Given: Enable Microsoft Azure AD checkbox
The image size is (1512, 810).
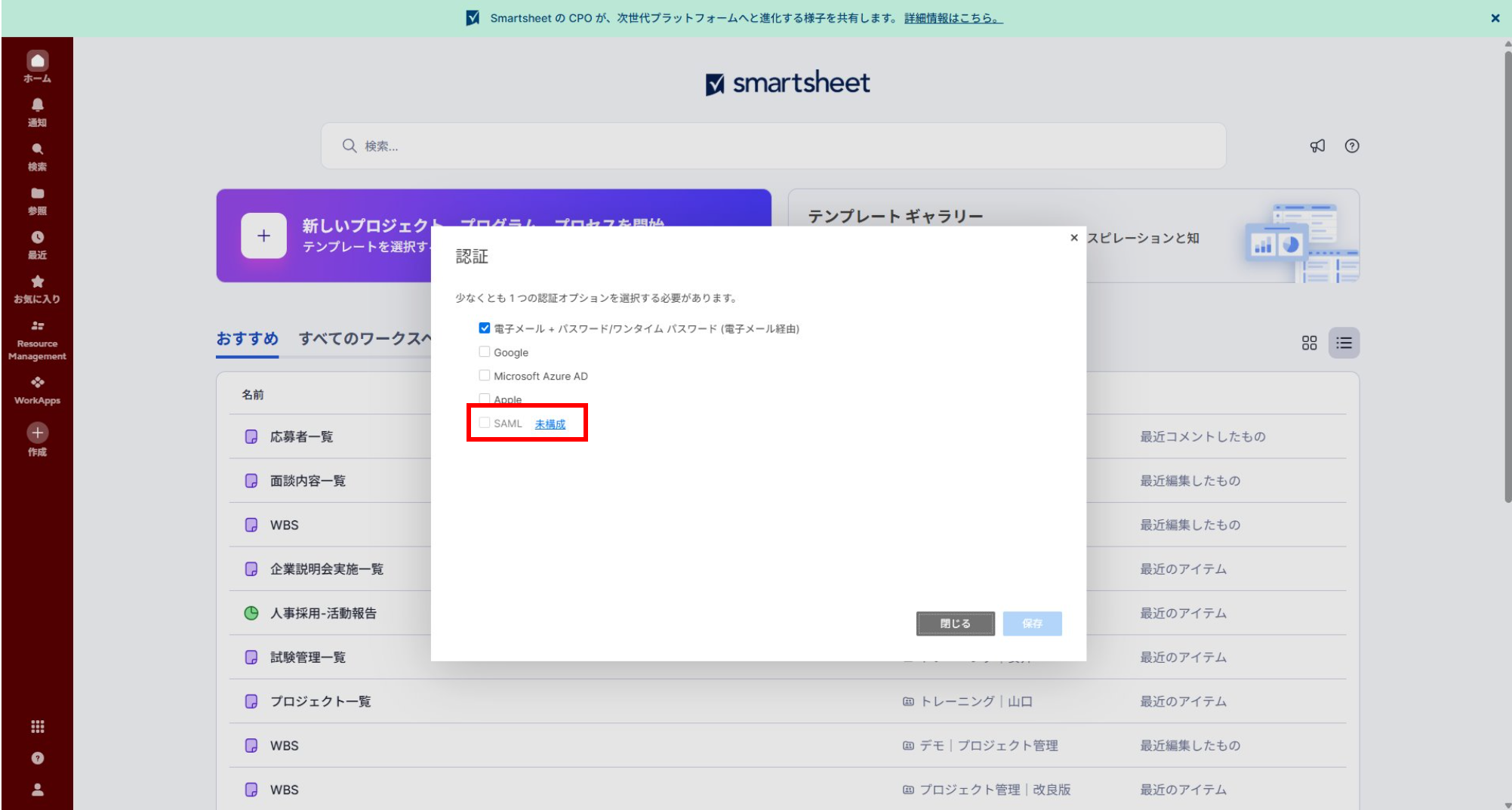Looking at the screenshot, I should [485, 375].
